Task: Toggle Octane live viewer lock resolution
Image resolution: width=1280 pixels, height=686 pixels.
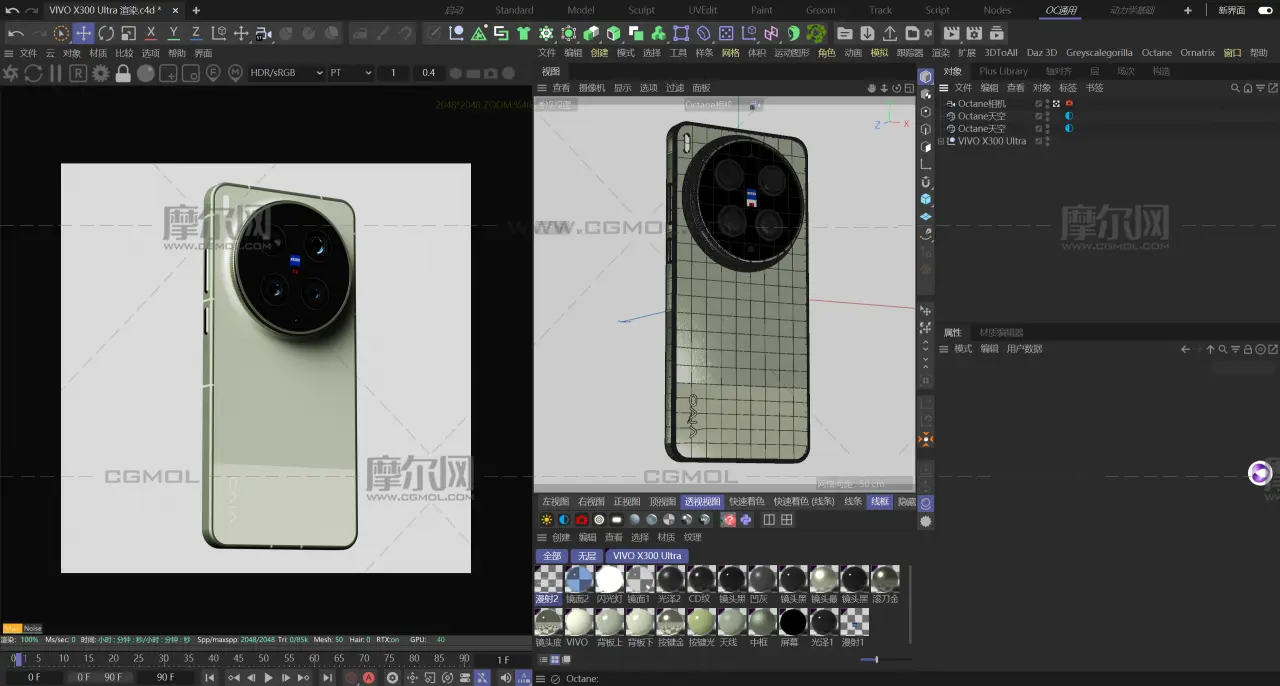Action: tap(123, 73)
